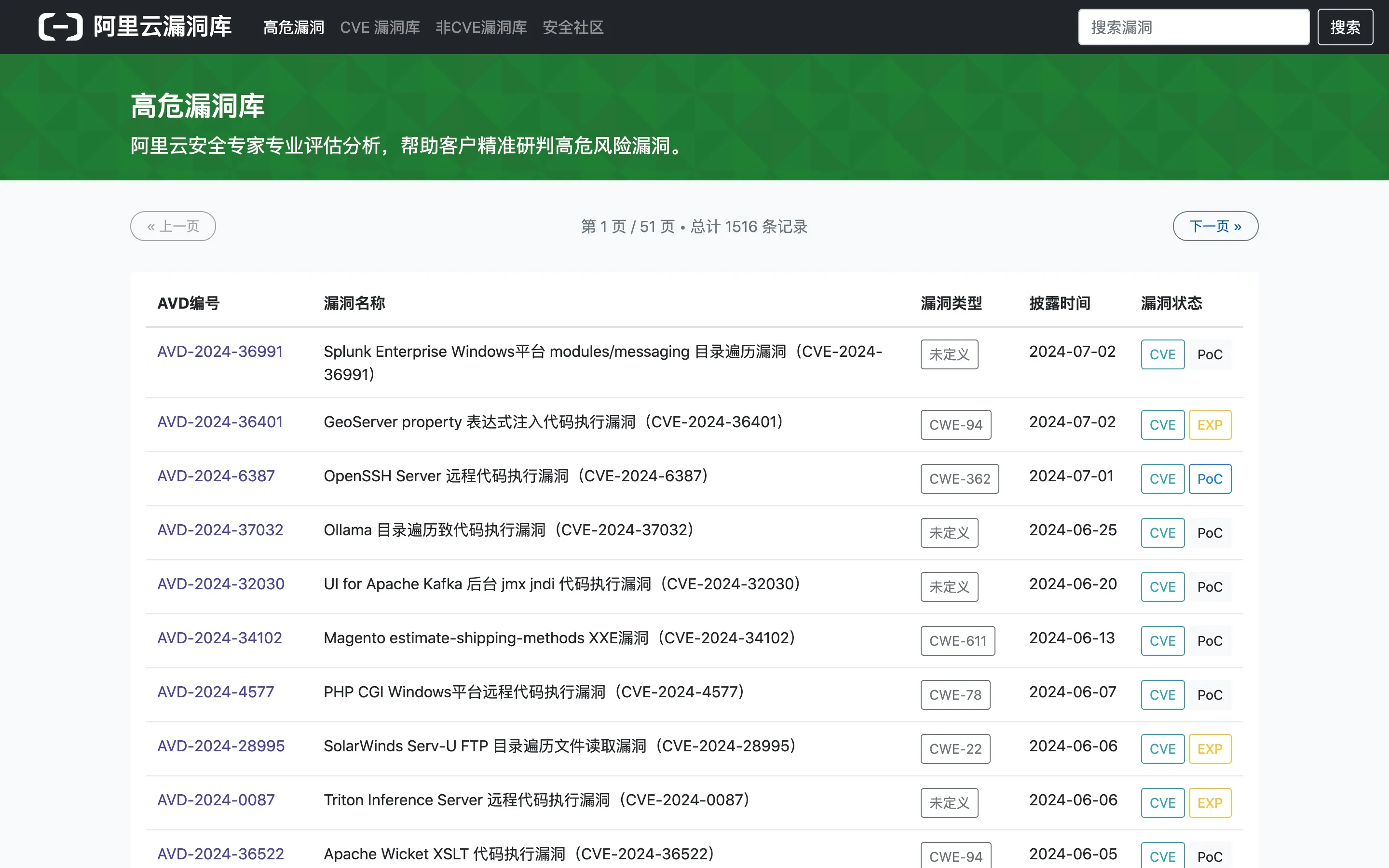This screenshot has width=1389, height=868.
Task: Open AVD-2024-36991 link
Action: tap(220, 352)
